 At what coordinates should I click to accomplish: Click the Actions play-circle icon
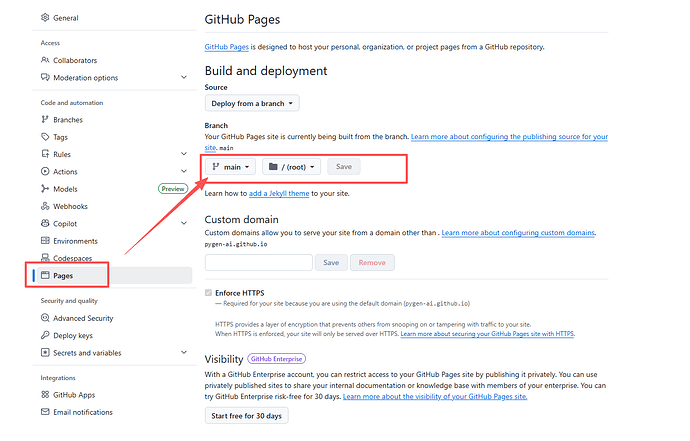[x=45, y=171]
